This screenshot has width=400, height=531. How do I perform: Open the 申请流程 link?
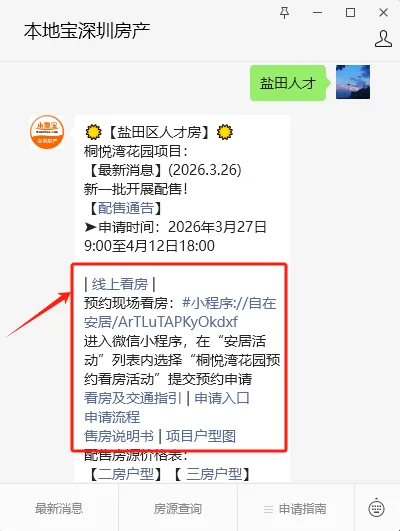point(112,417)
